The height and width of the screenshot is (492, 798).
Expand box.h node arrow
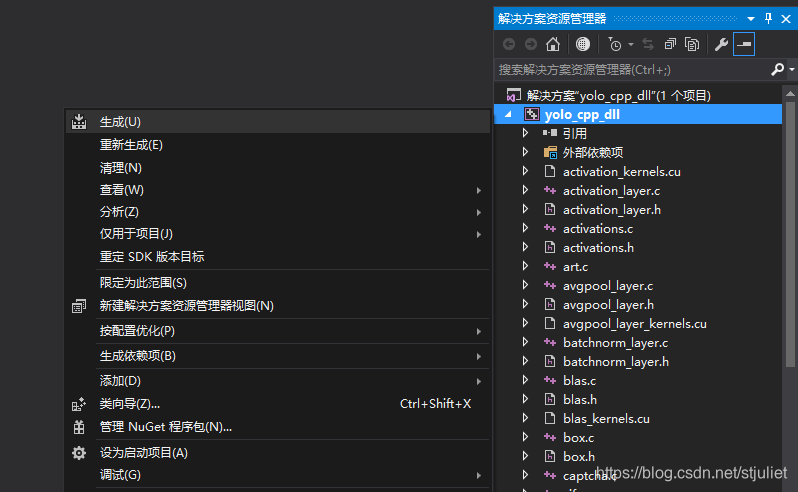525,456
